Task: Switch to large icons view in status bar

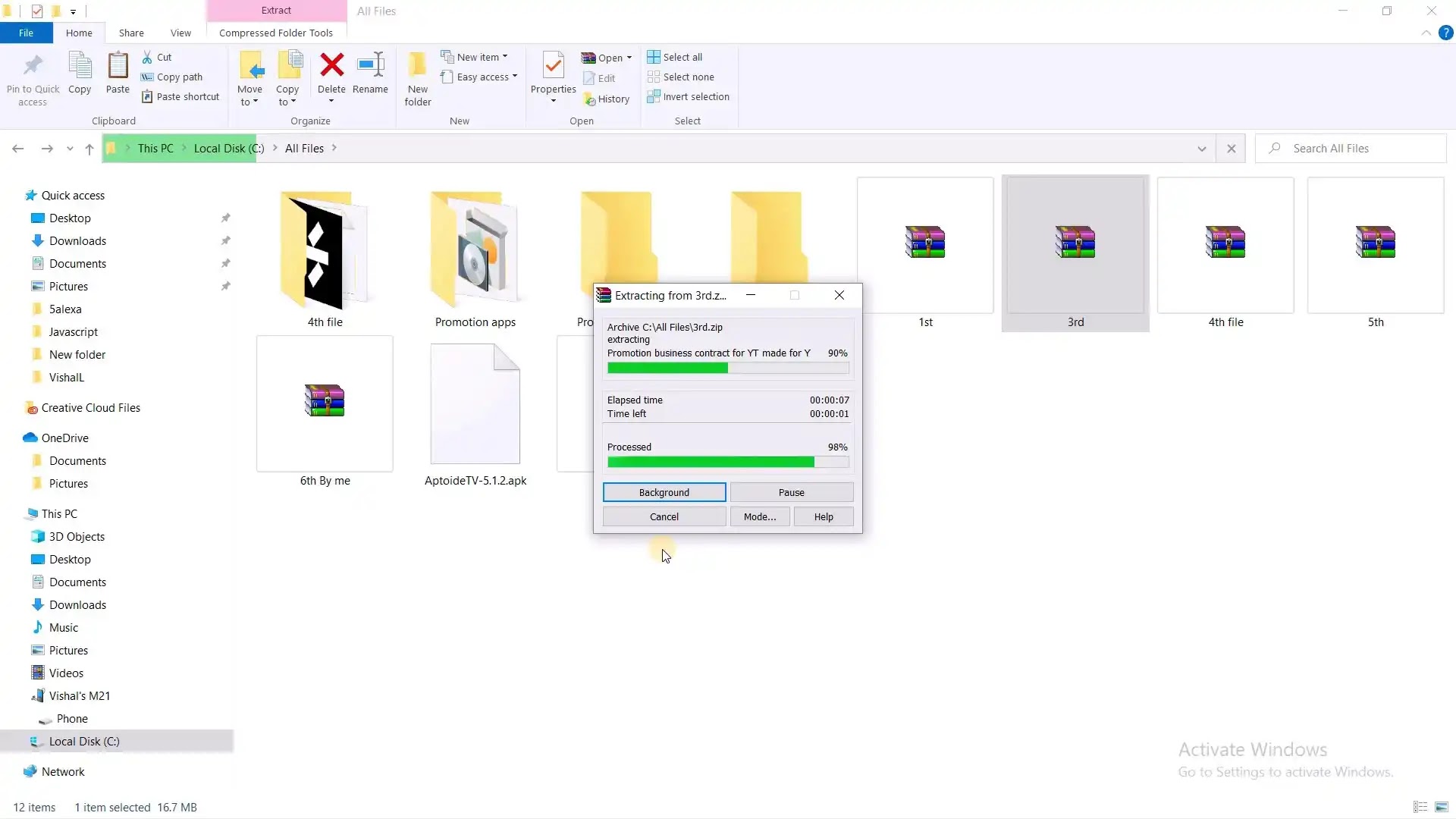Action: coord(1442,807)
